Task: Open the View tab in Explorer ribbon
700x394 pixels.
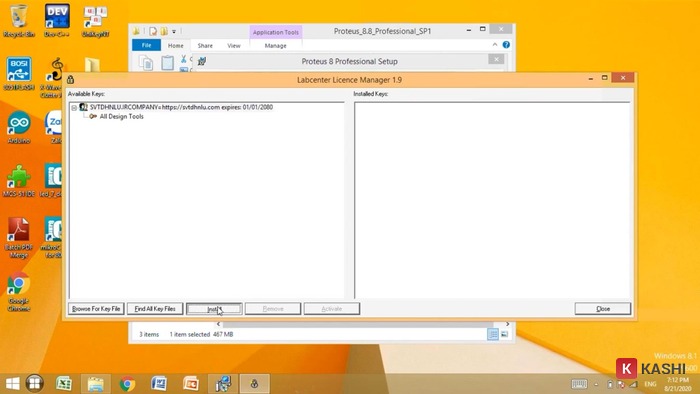Action: 233,46
